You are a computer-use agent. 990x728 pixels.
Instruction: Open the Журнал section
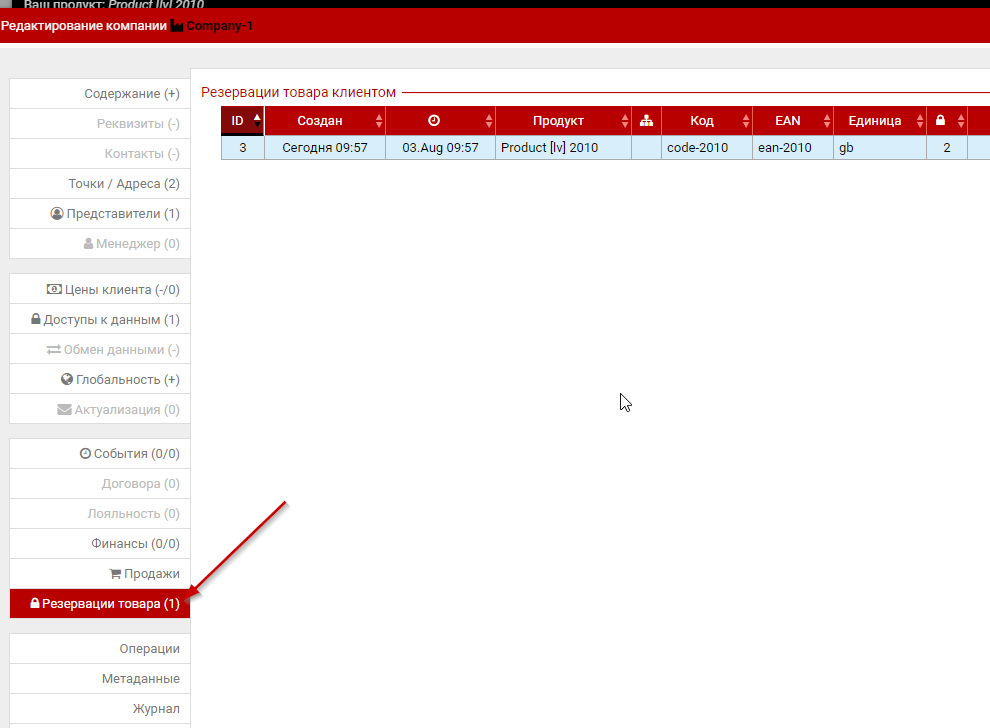click(x=156, y=709)
